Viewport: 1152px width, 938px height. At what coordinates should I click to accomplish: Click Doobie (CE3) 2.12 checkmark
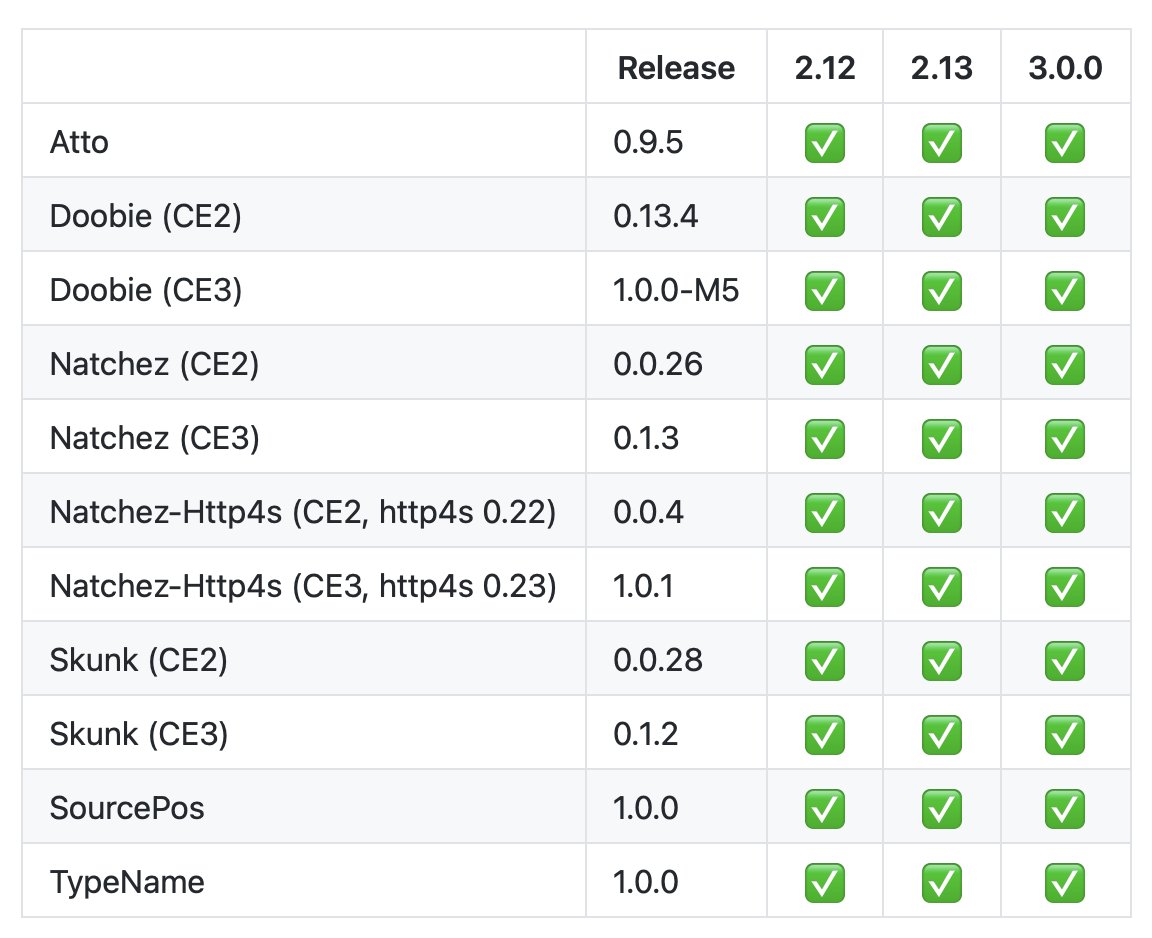[824, 291]
